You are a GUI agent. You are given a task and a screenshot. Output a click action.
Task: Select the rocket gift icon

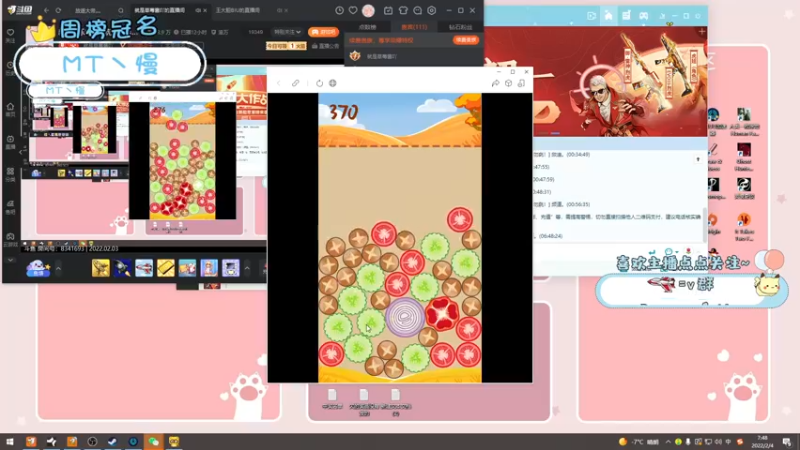click(122, 268)
